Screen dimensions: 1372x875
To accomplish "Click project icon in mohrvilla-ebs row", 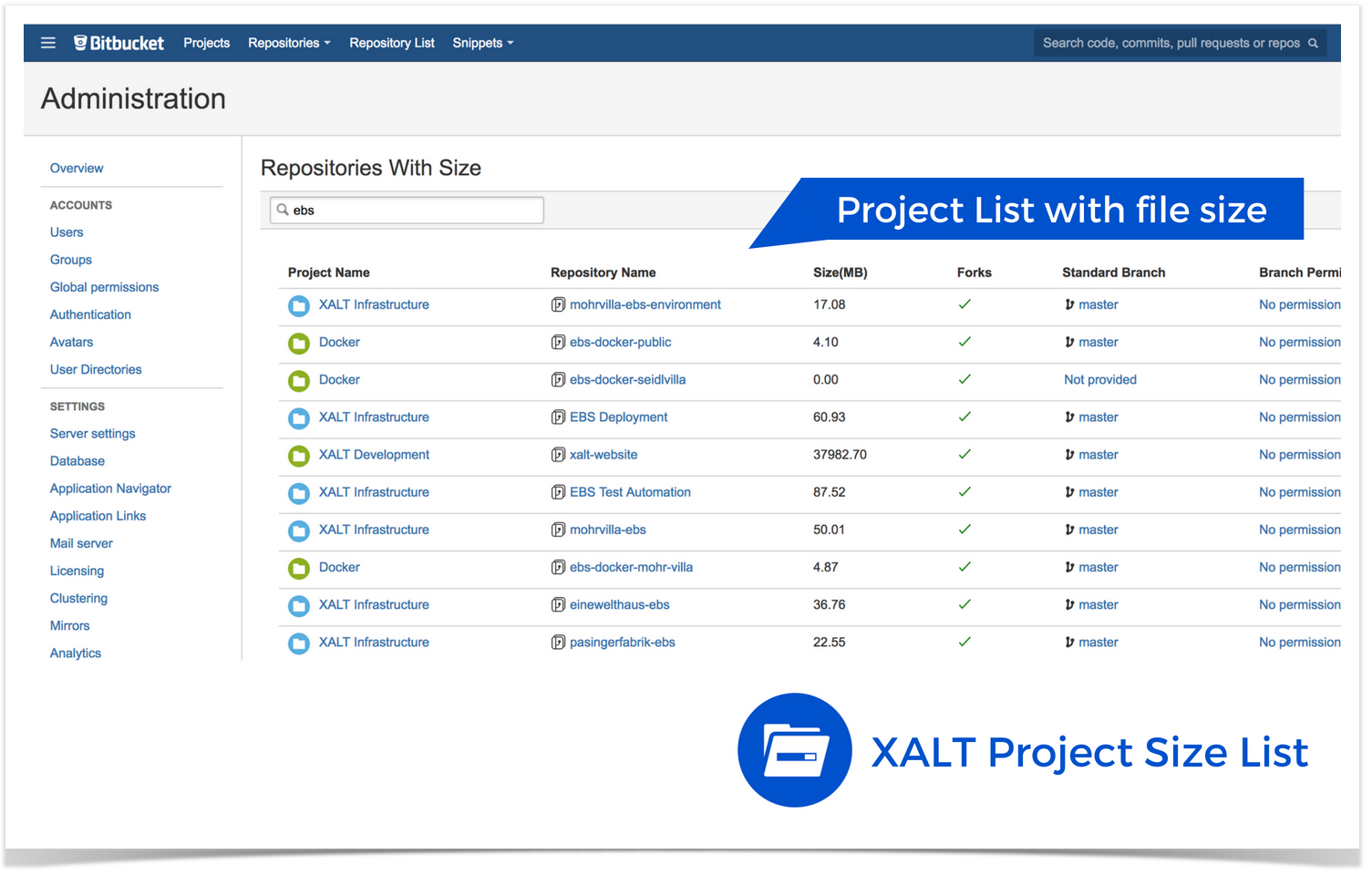I will [x=299, y=530].
